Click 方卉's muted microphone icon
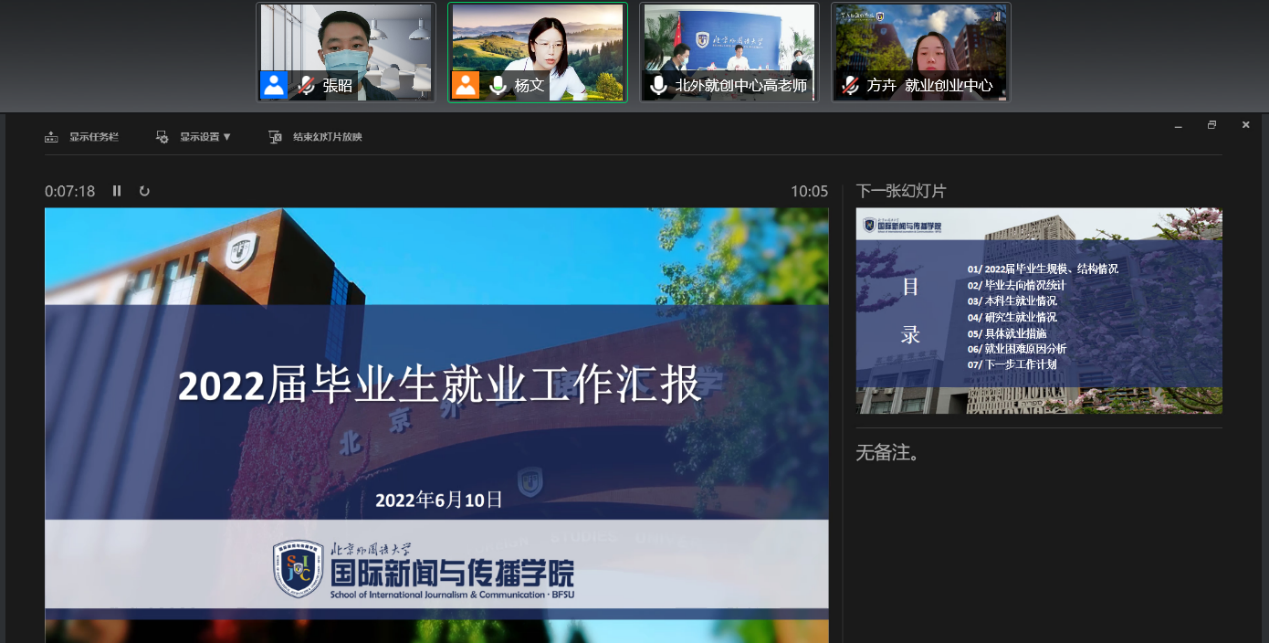Image resolution: width=1269 pixels, height=643 pixels. (x=850, y=86)
